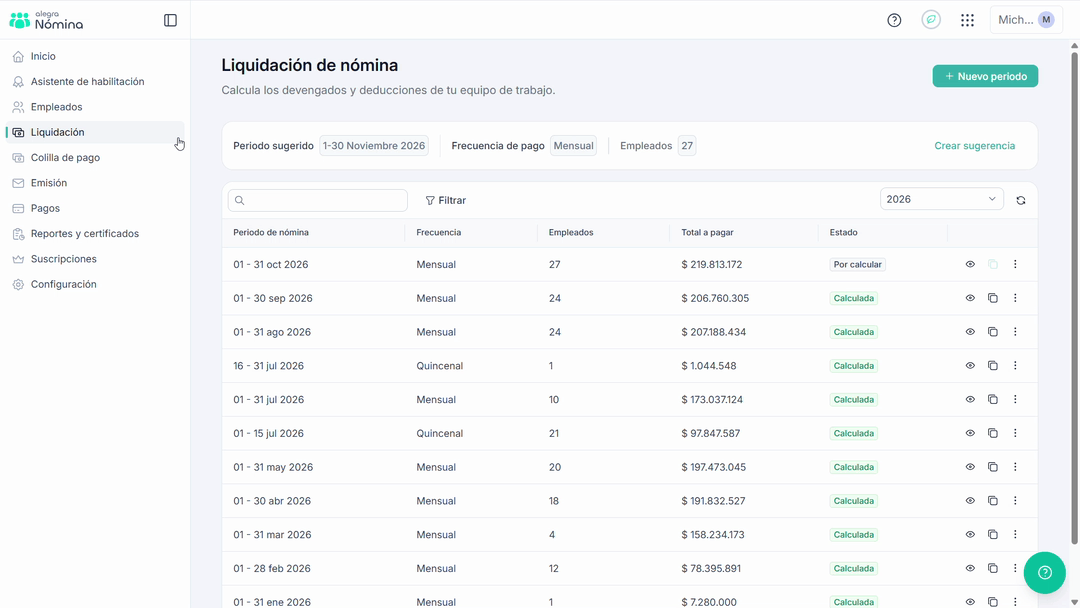View the 16 - 31 jul 2026 period
The height and width of the screenshot is (608, 1080).
click(x=970, y=366)
